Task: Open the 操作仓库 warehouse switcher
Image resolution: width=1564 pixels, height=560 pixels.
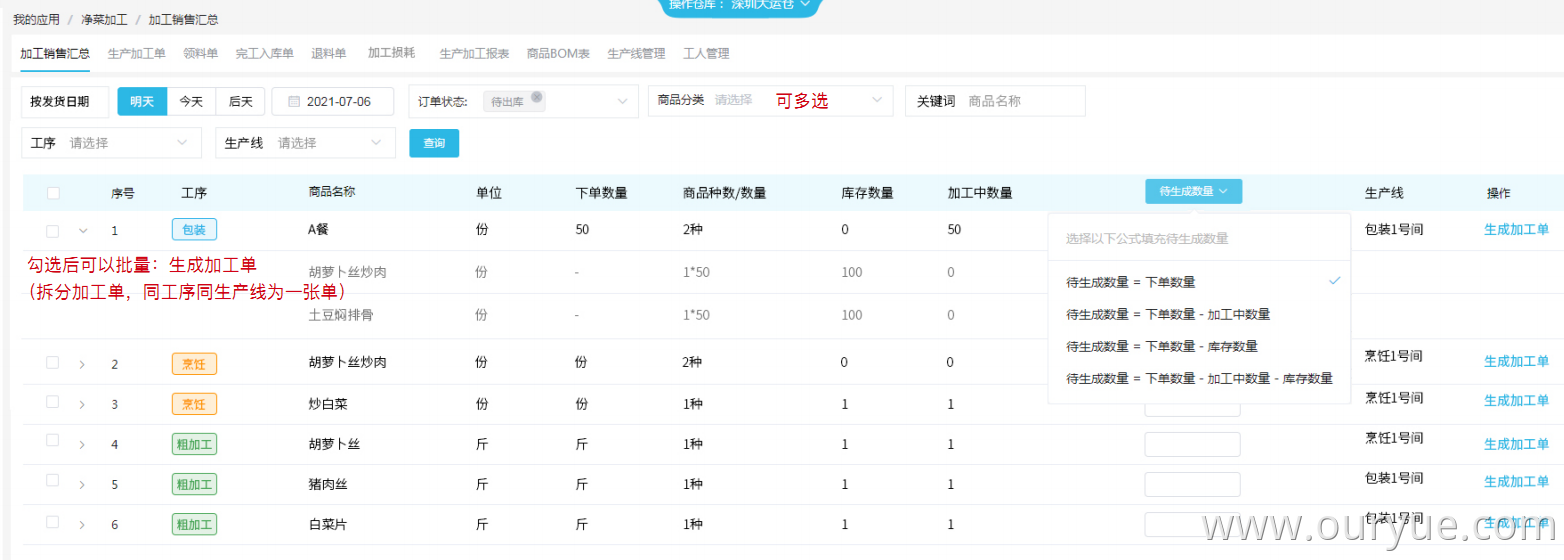Action: pyautogui.click(x=740, y=6)
